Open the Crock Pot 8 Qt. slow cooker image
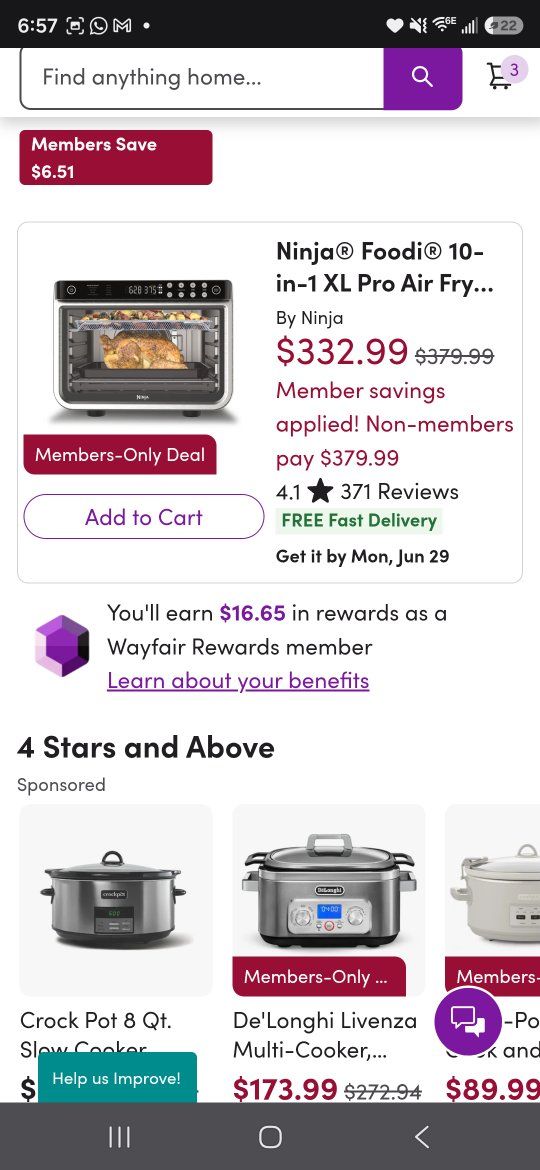The image size is (540, 1170). coord(116,899)
